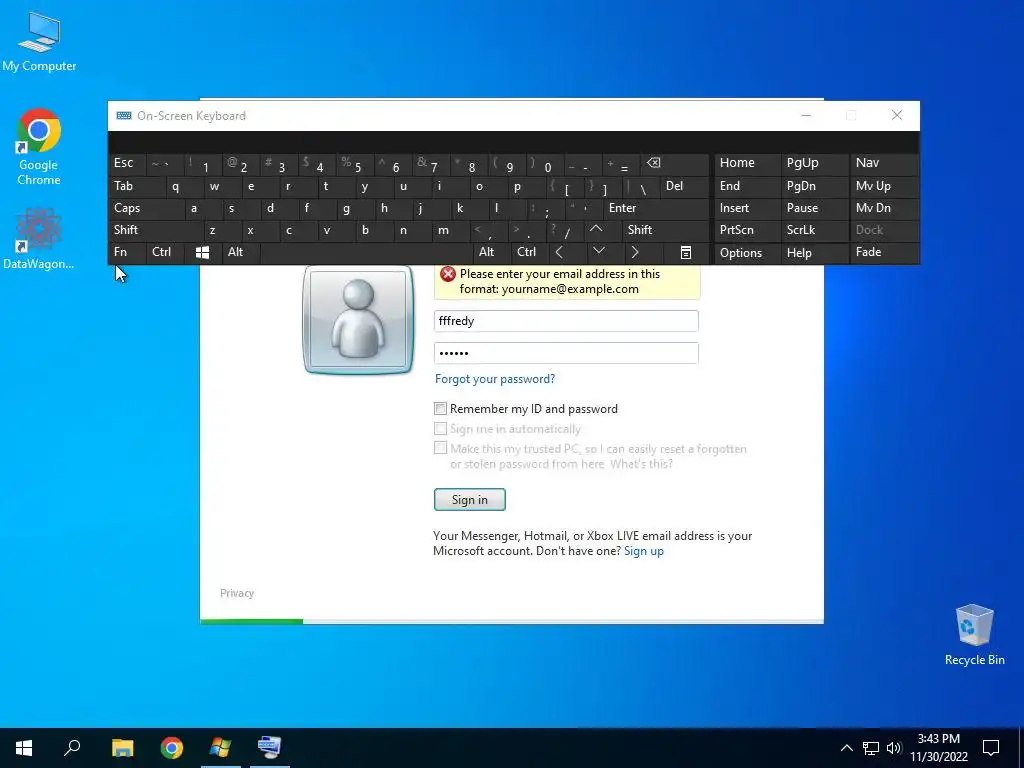Image resolution: width=1024 pixels, height=768 pixels.
Task: Tap the context menu key on the on-screen keyboard
Action: [x=686, y=253]
